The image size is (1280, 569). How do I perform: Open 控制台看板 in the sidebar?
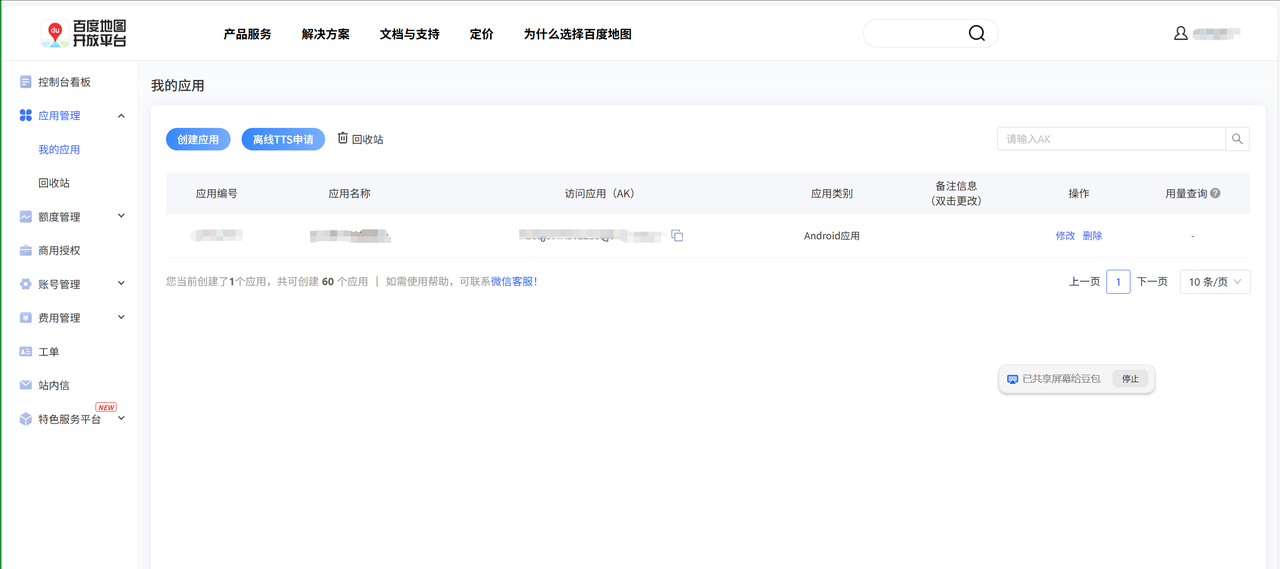(x=65, y=82)
